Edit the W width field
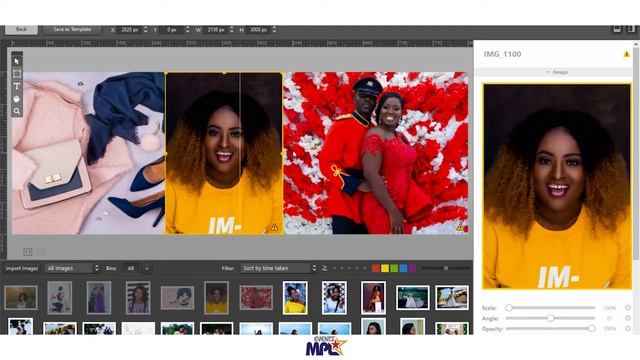 click(216, 30)
